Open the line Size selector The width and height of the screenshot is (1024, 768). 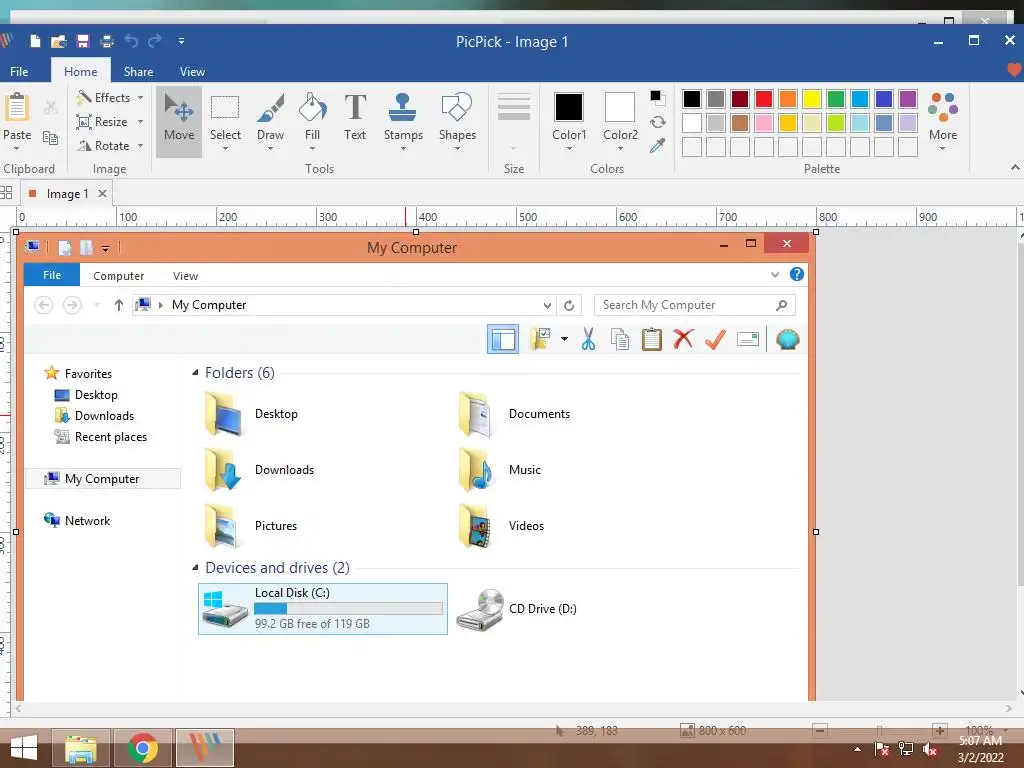(514, 121)
